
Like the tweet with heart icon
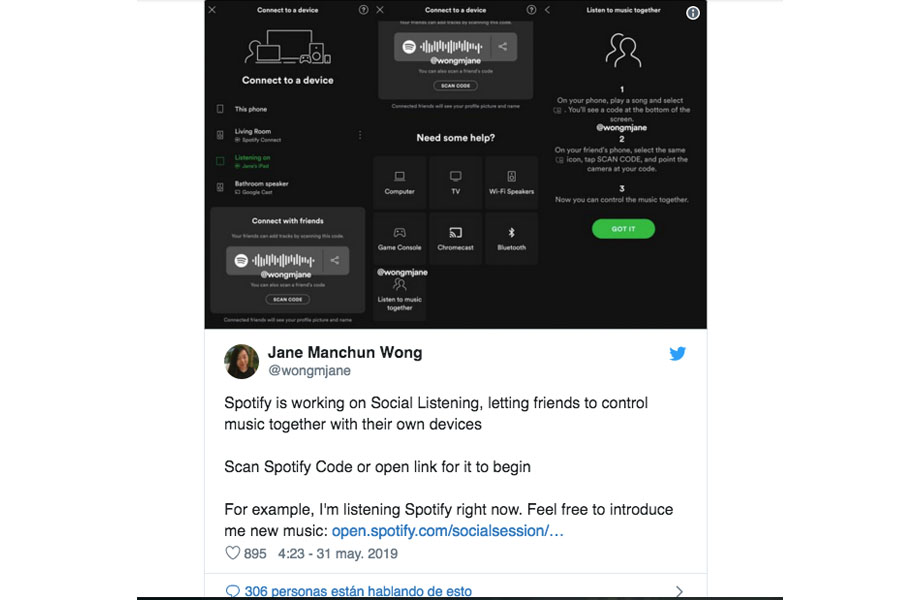click(x=232, y=553)
